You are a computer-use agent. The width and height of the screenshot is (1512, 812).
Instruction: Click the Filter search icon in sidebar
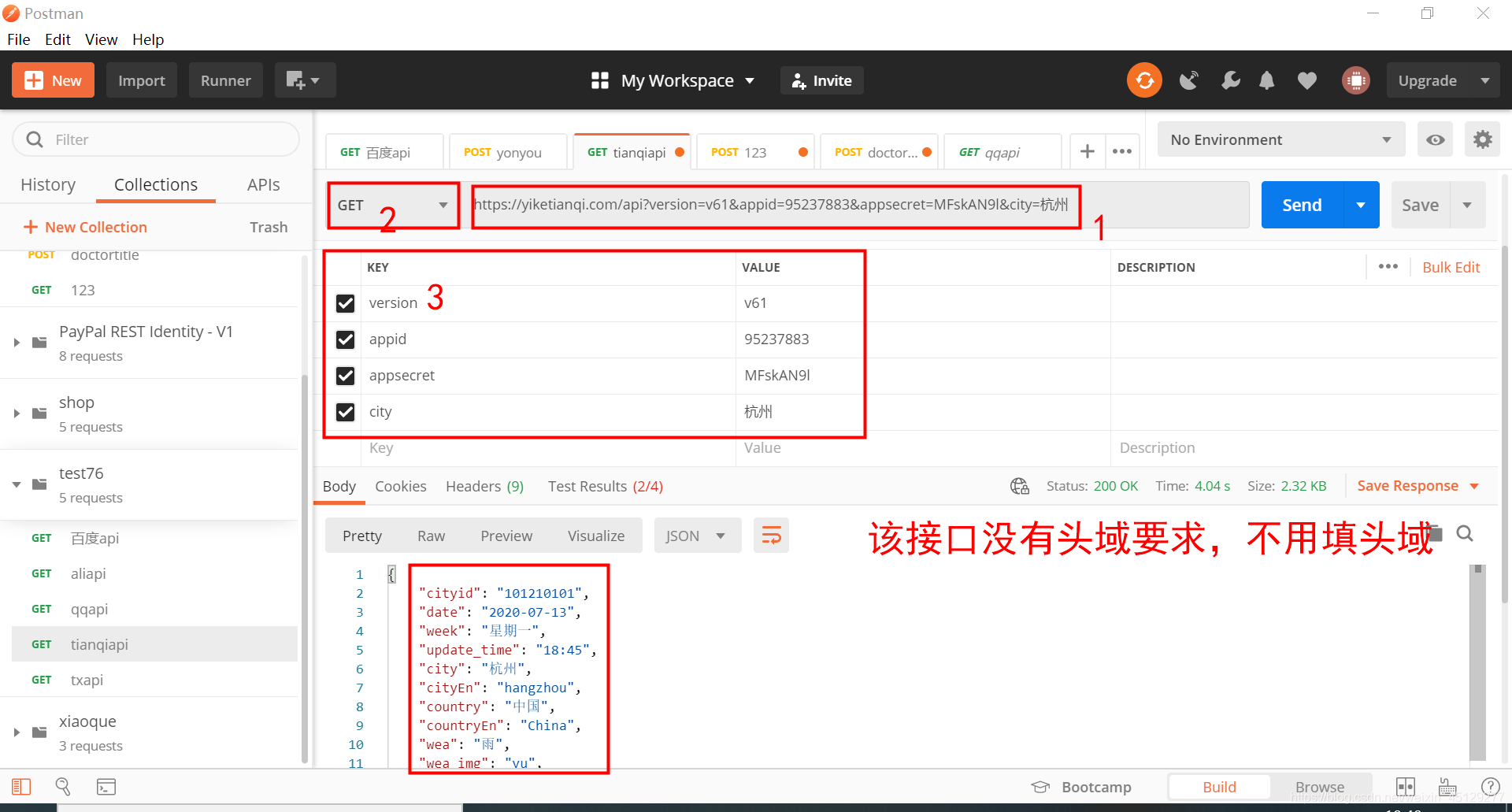pyautogui.click(x=35, y=139)
